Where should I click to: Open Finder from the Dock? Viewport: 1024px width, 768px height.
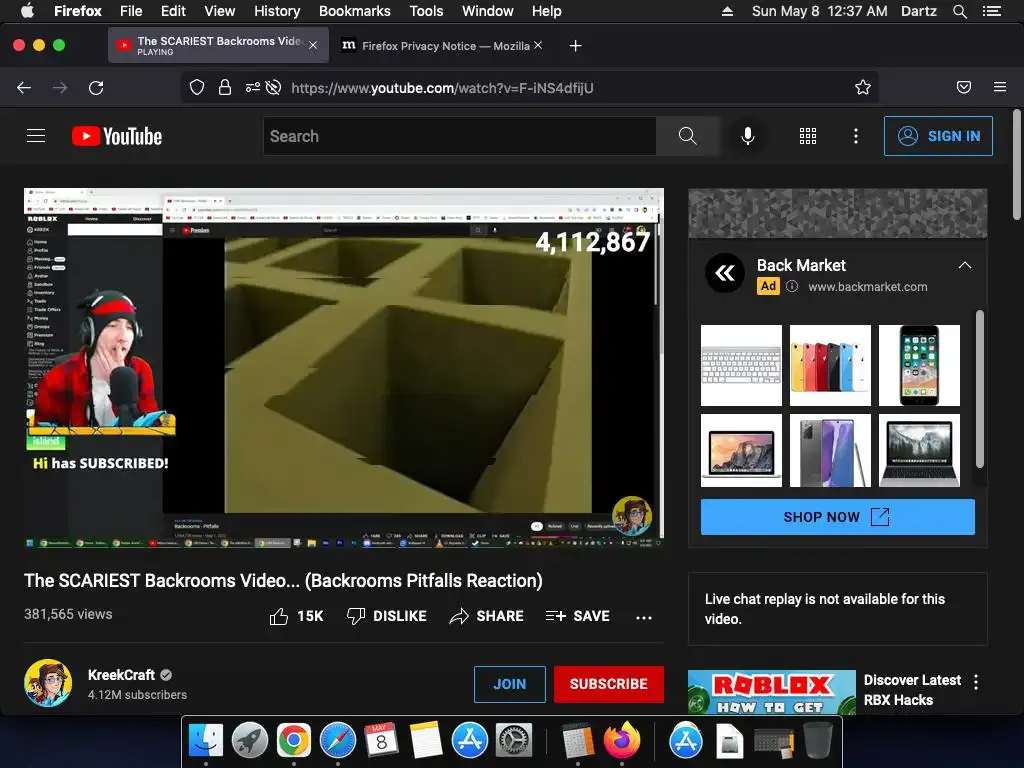pos(206,741)
